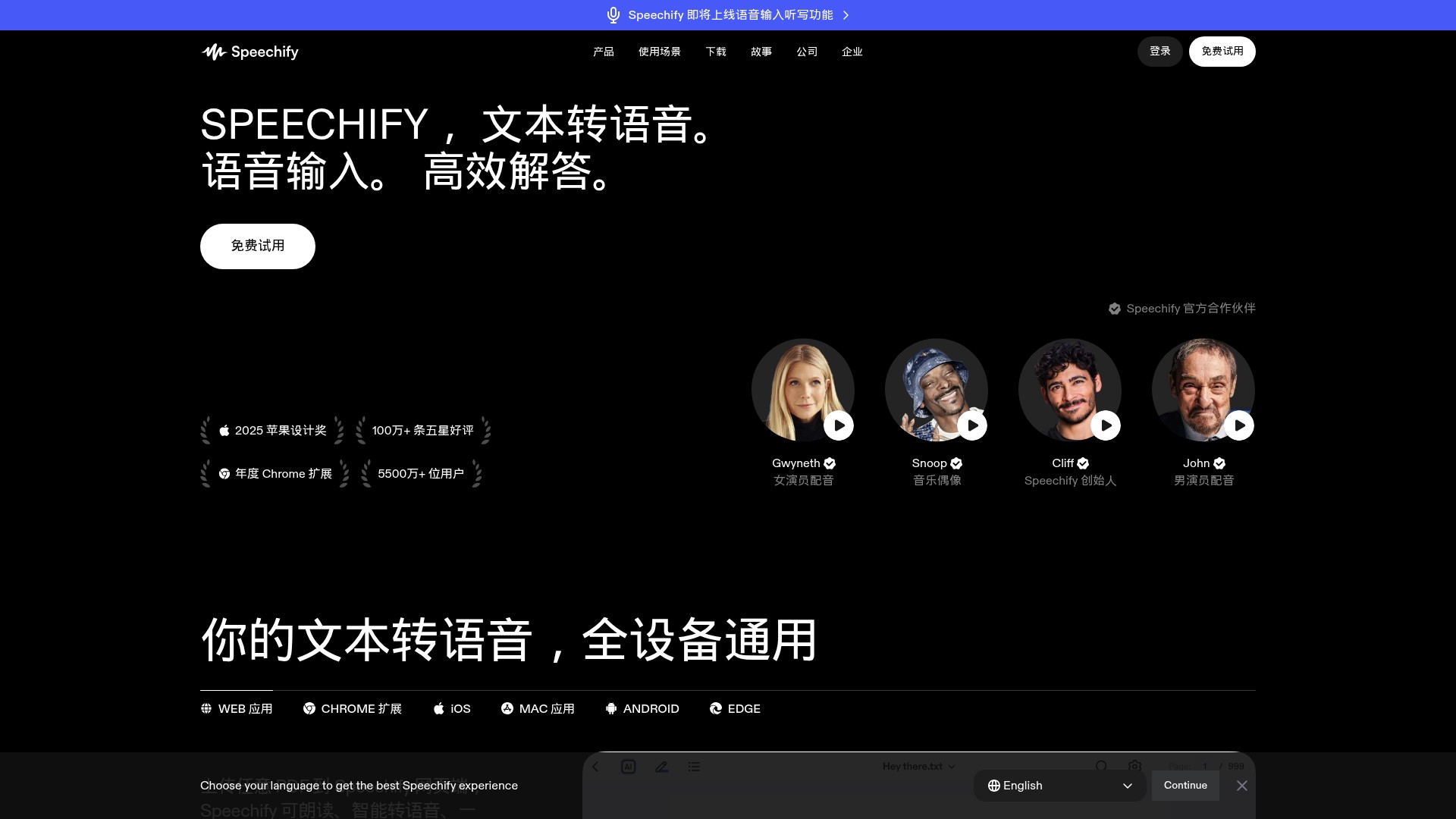Open the English language dropdown
The width and height of the screenshot is (1456, 819).
1059,786
